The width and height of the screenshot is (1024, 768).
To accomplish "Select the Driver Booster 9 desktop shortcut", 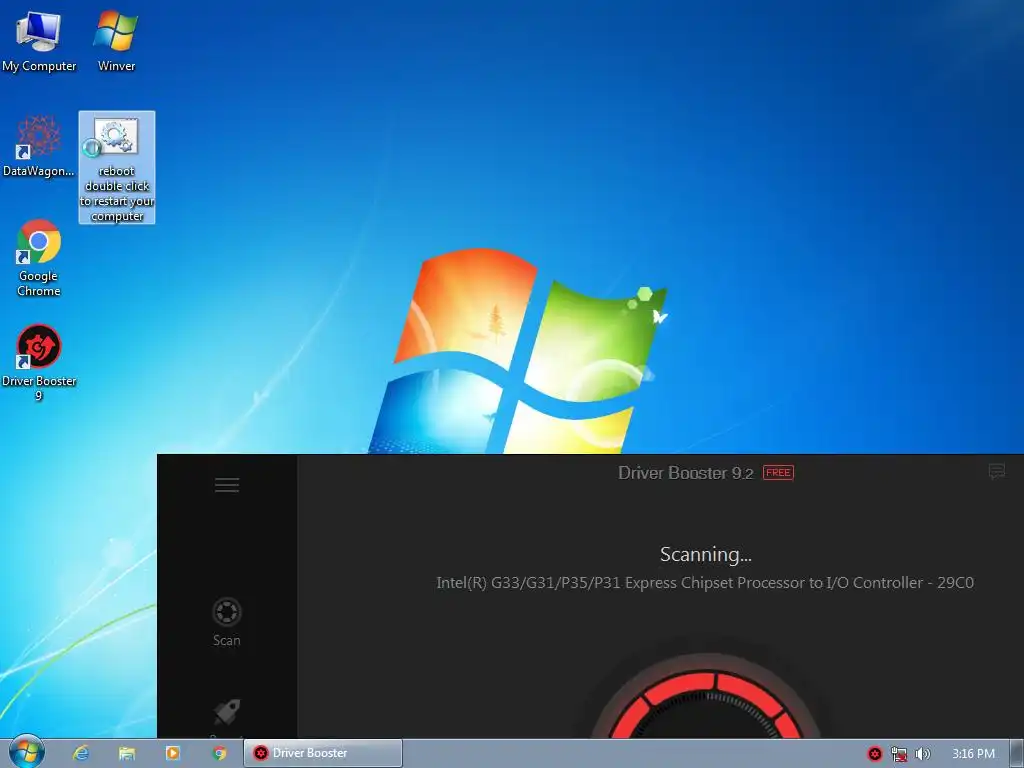I will tap(39, 362).
